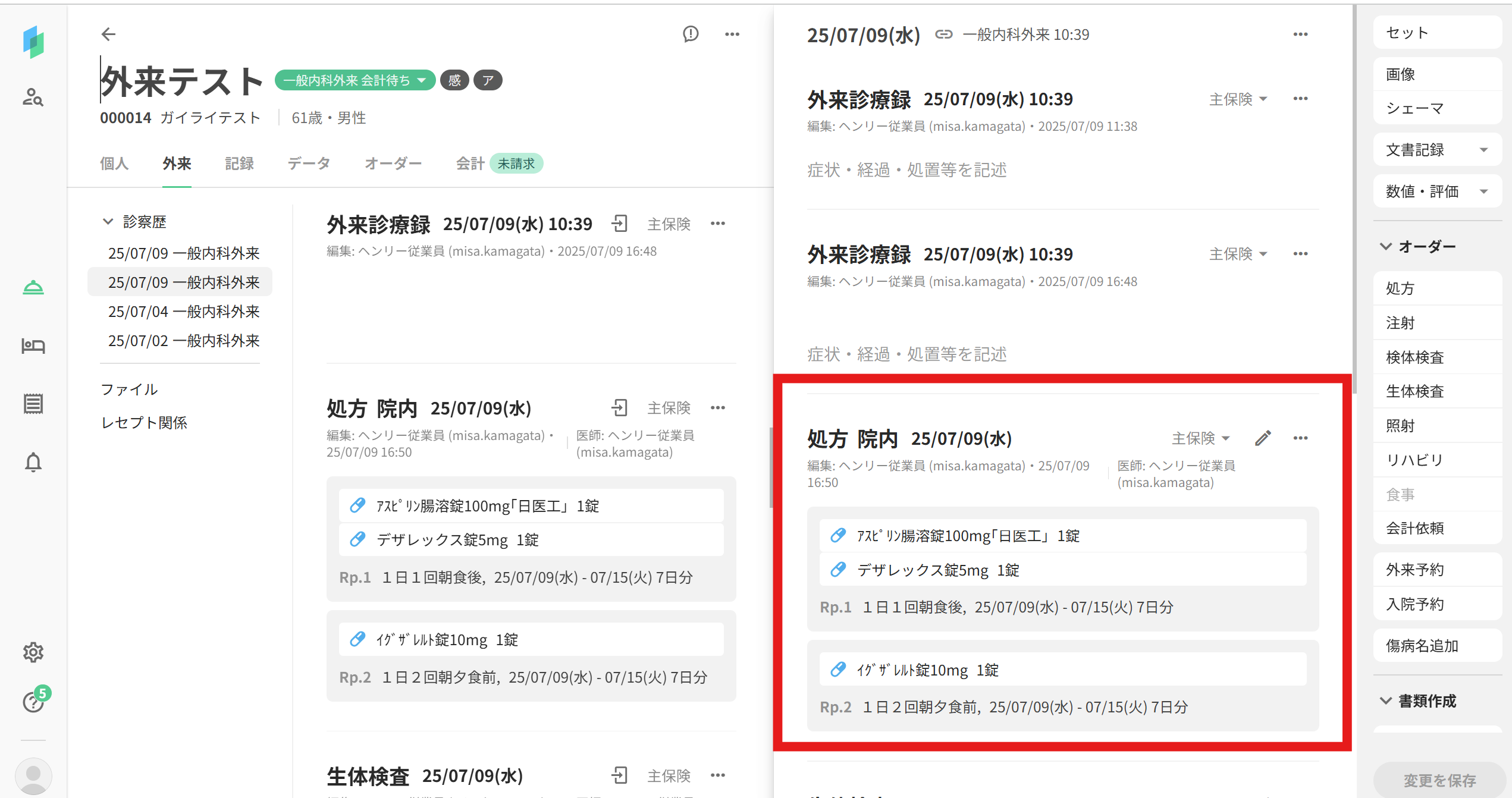
Task: Switch to the 会計 tab
Action: pyautogui.click(x=470, y=164)
